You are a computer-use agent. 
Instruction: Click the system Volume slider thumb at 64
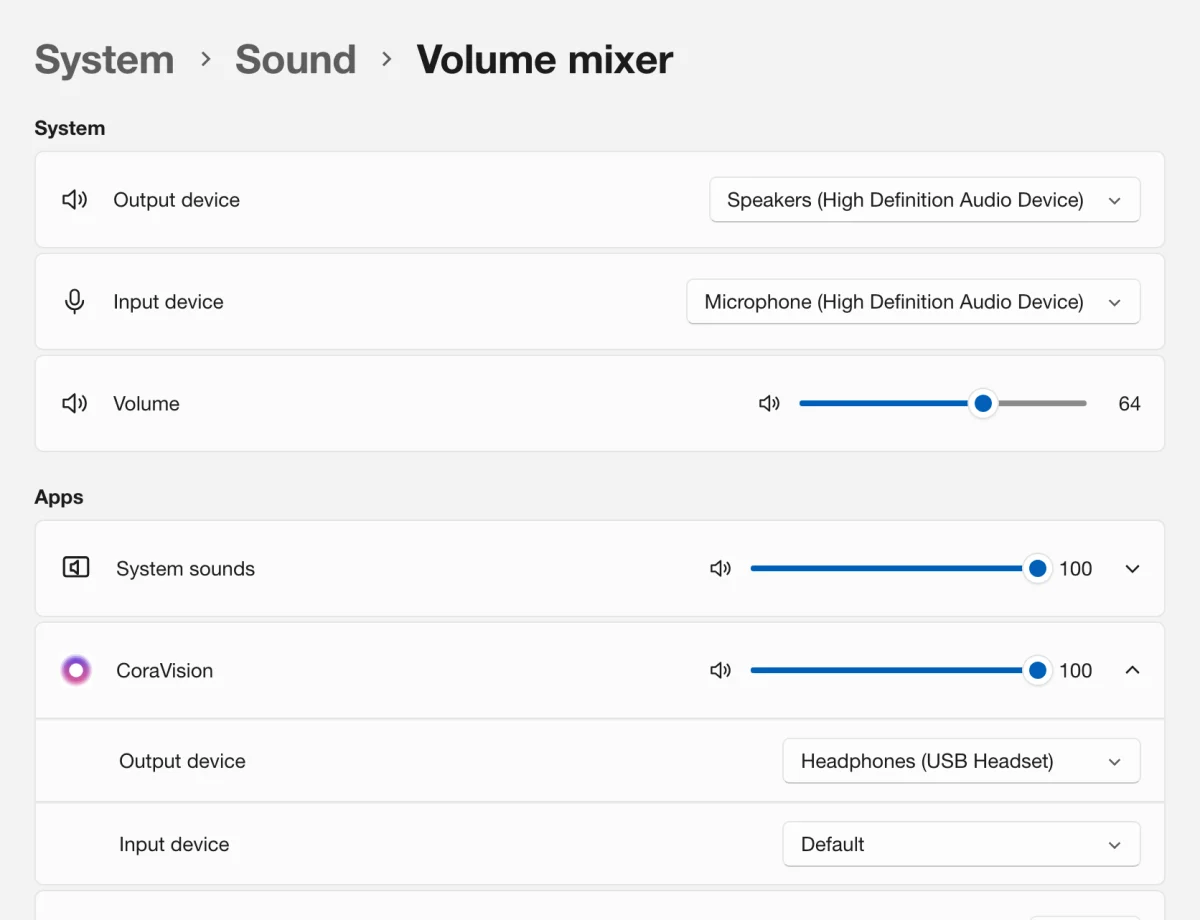983,404
